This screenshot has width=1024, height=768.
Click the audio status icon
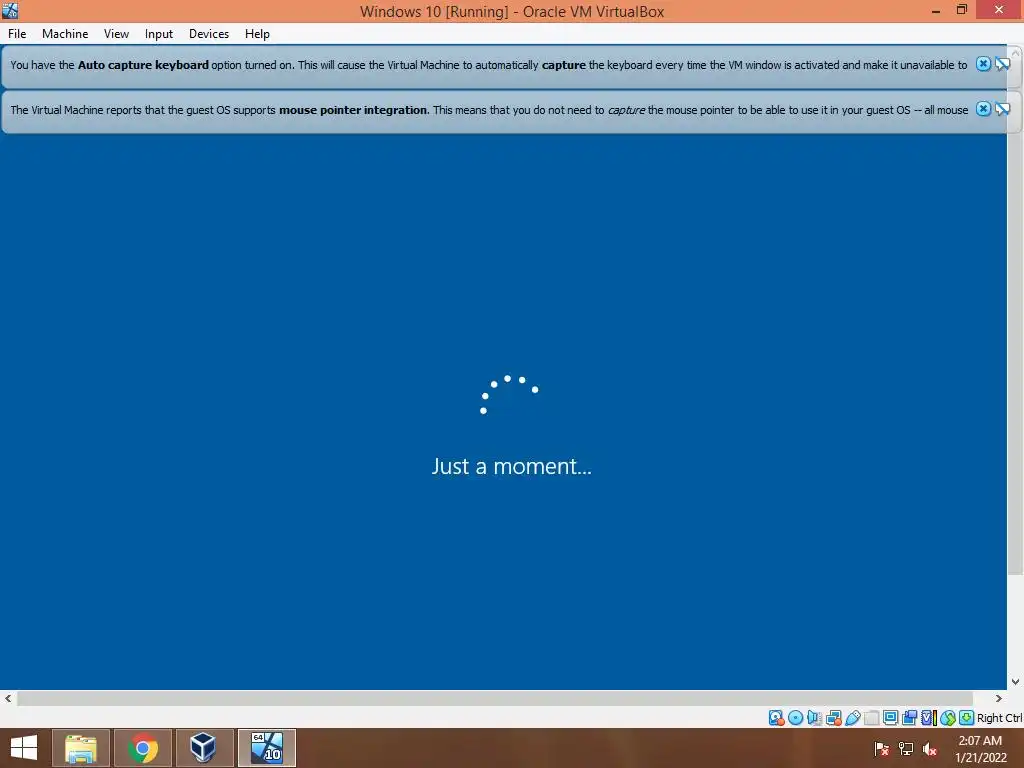click(814, 718)
